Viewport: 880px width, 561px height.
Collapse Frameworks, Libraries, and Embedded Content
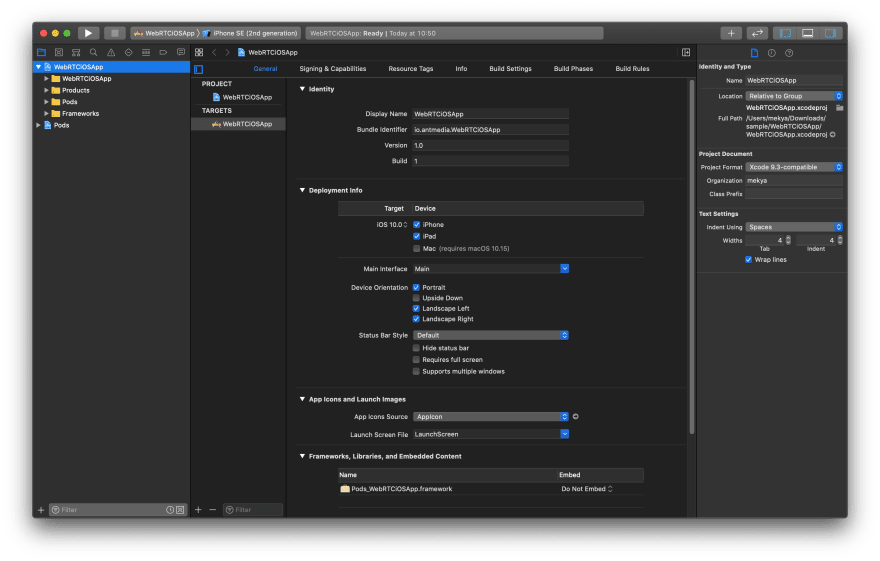302,456
